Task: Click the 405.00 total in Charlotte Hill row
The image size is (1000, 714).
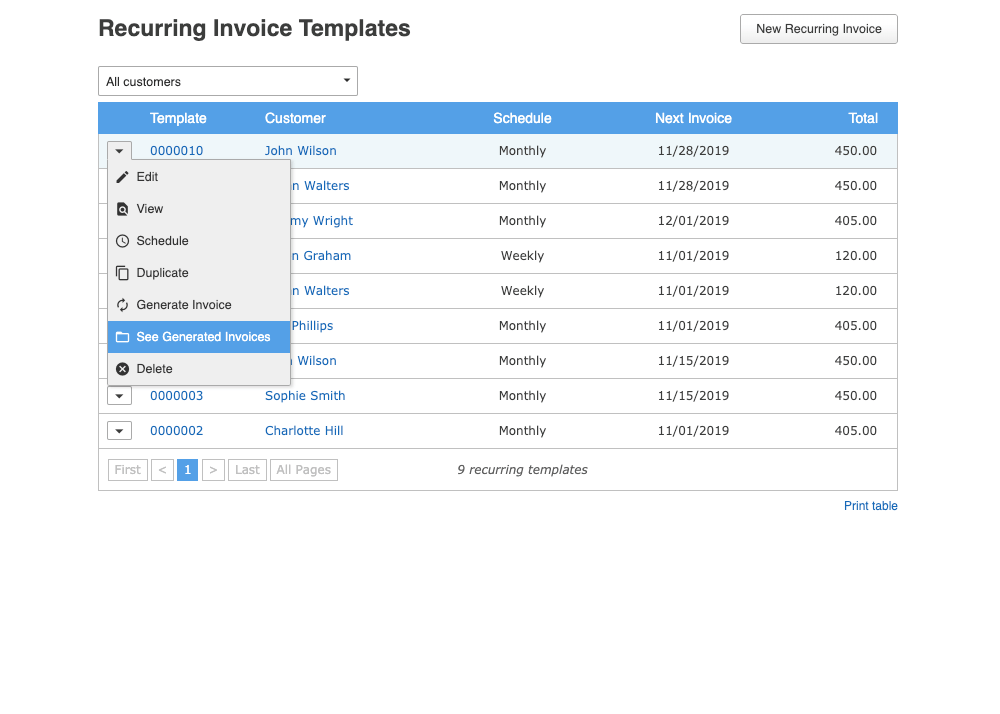Action: point(856,431)
